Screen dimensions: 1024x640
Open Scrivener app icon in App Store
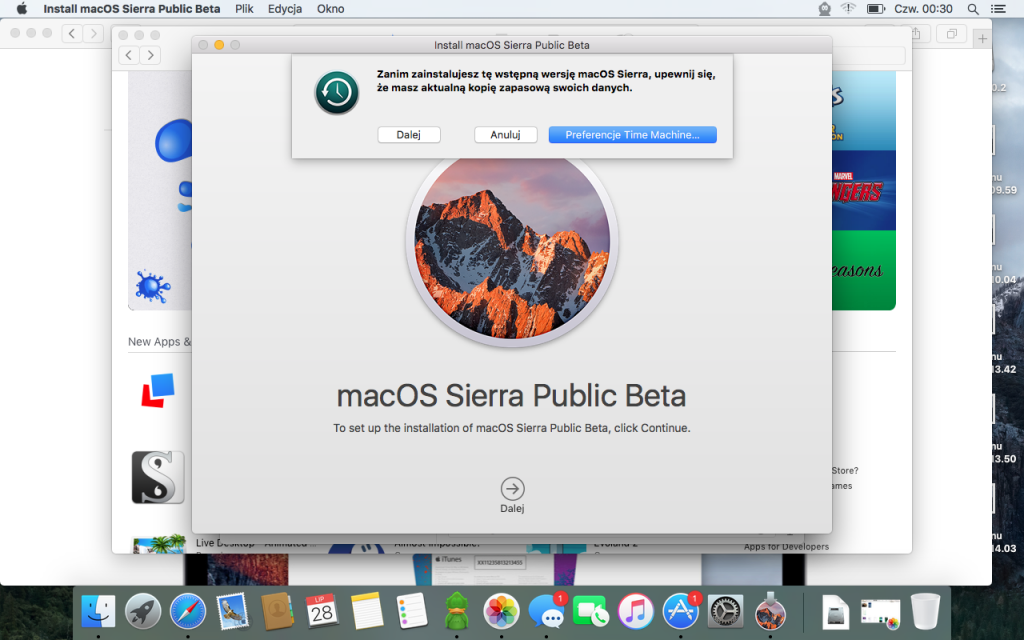158,477
